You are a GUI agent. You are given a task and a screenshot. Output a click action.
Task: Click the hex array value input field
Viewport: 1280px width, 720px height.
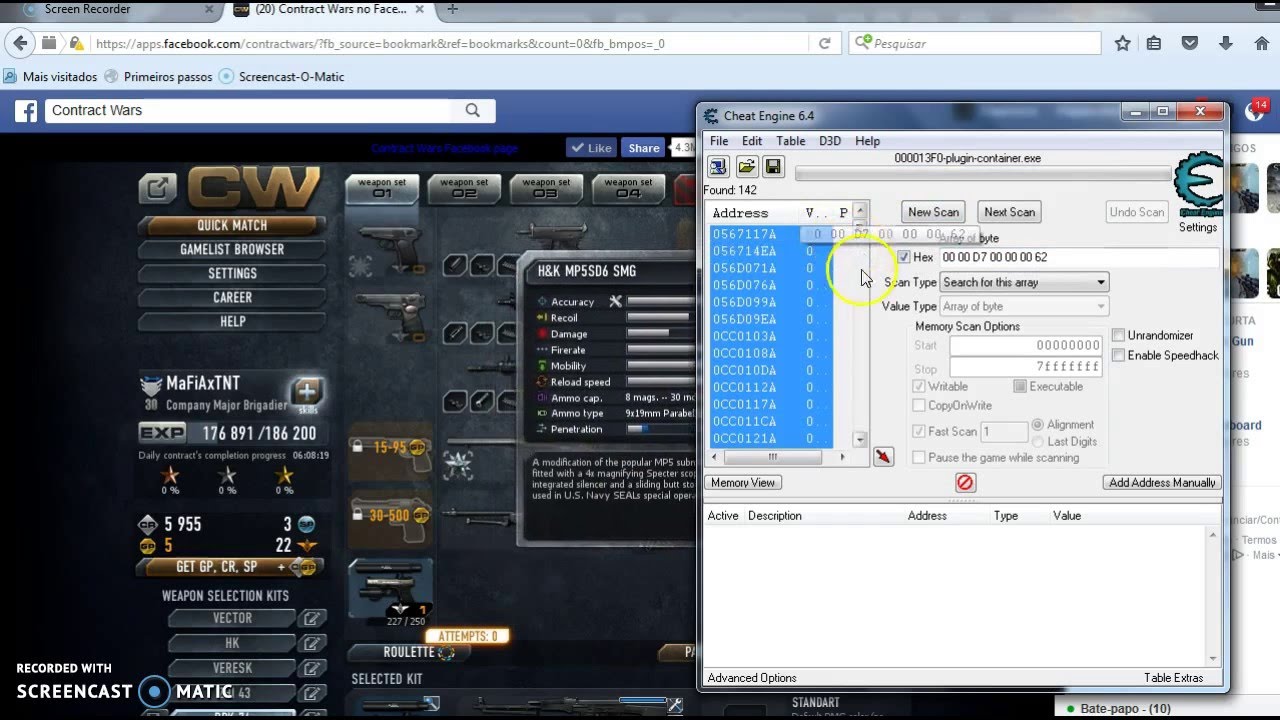(1080, 257)
